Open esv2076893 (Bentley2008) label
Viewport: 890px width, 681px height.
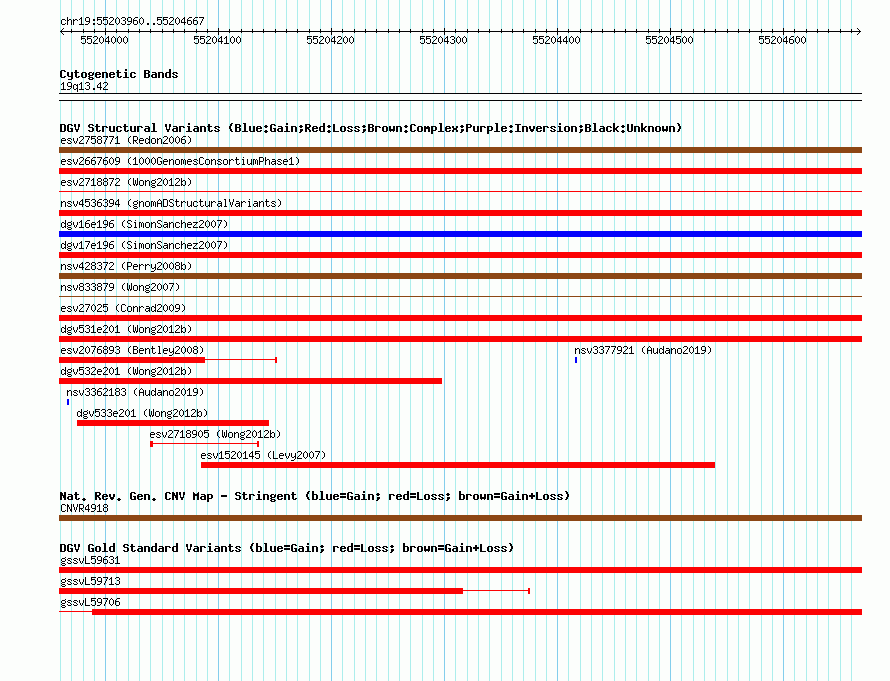[132, 350]
